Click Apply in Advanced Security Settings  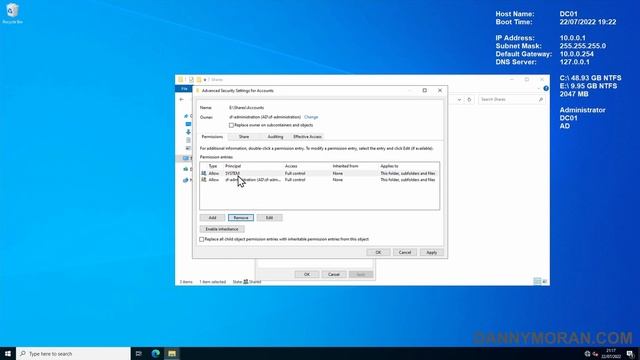431,252
